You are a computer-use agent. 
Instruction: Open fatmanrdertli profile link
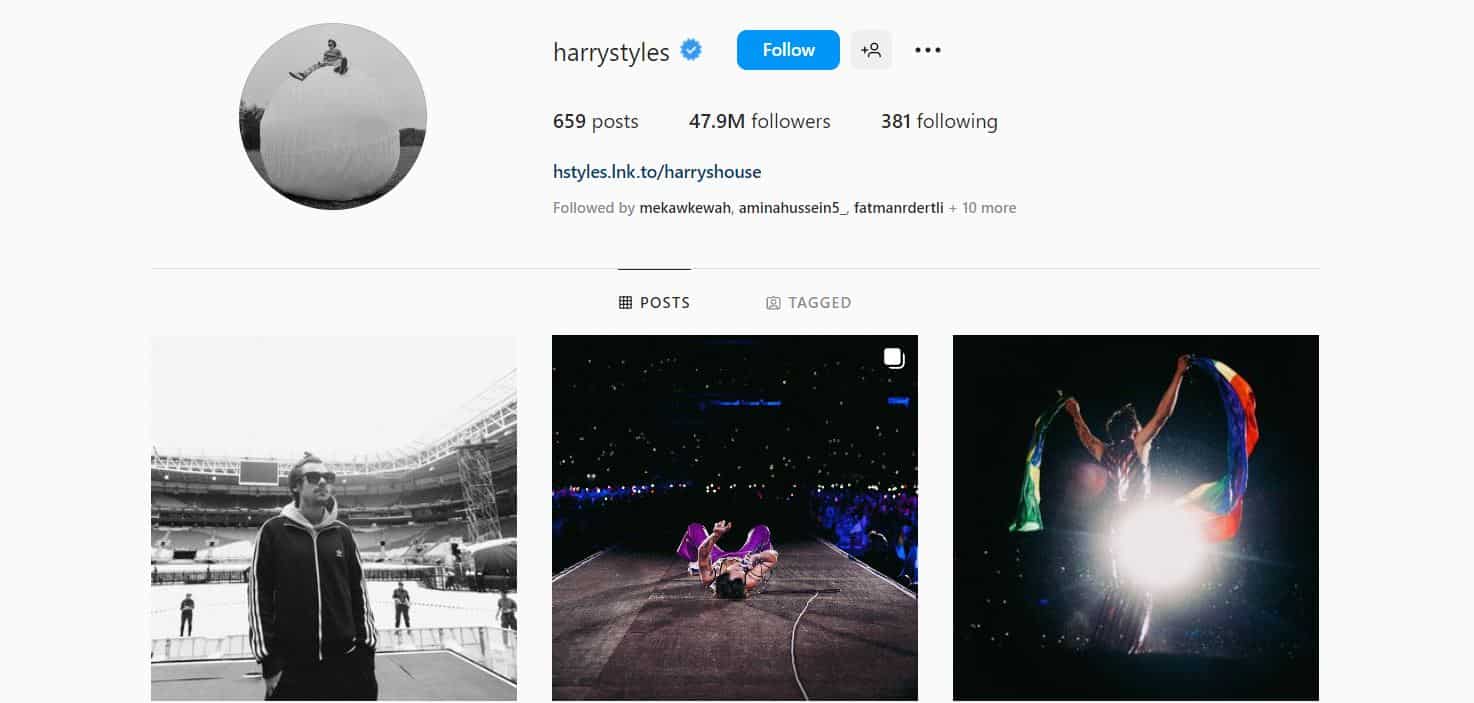coord(899,208)
